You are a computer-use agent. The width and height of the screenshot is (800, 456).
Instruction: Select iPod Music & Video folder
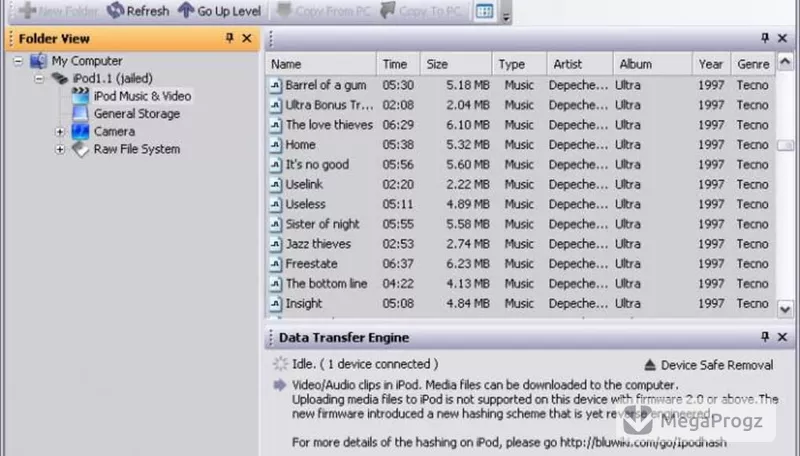coord(142,96)
